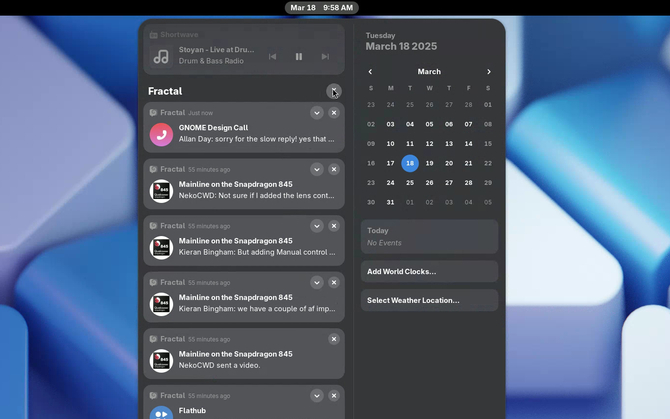Click the Shortwave app icon in media card

(x=153, y=35)
